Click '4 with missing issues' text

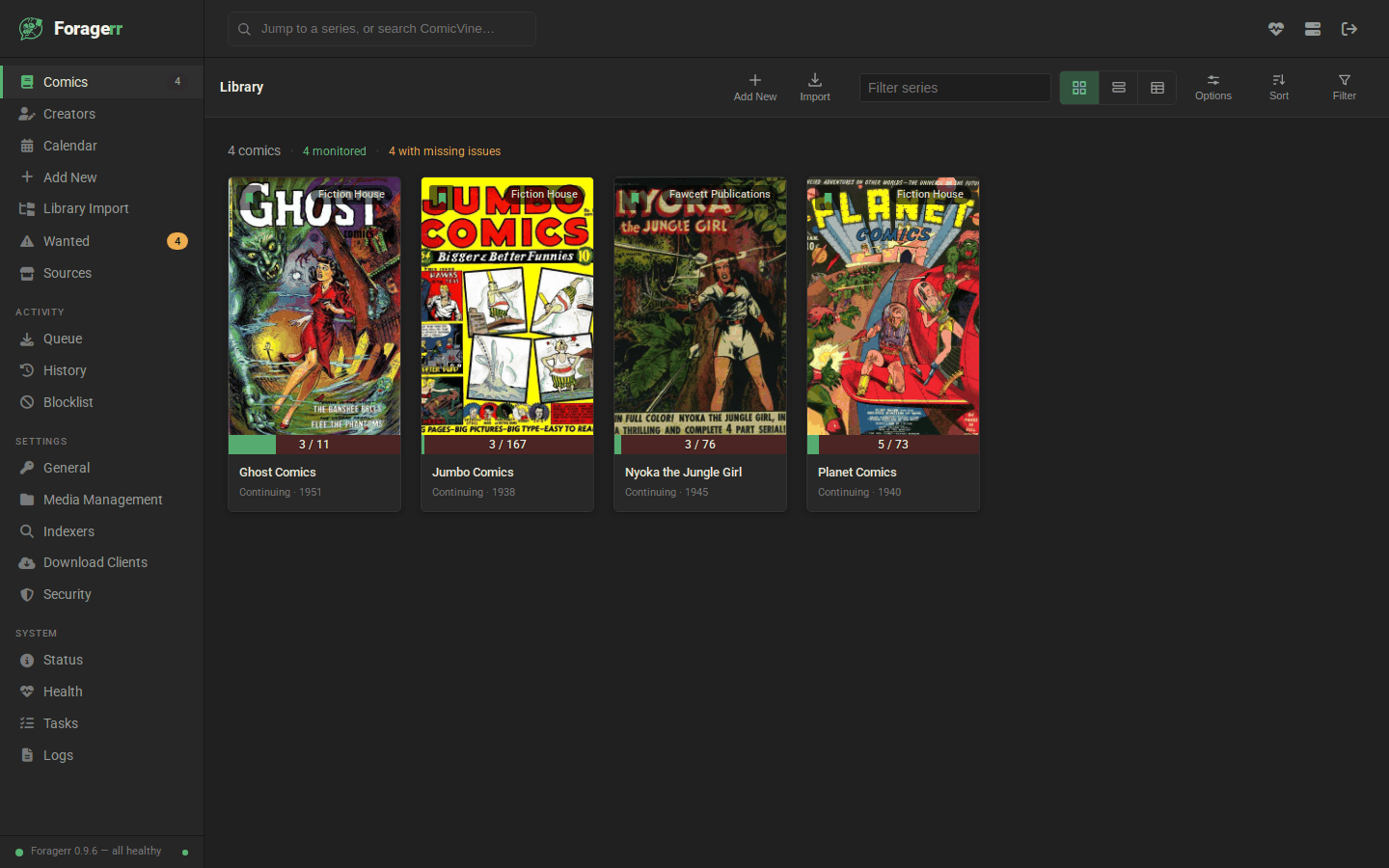point(445,151)
